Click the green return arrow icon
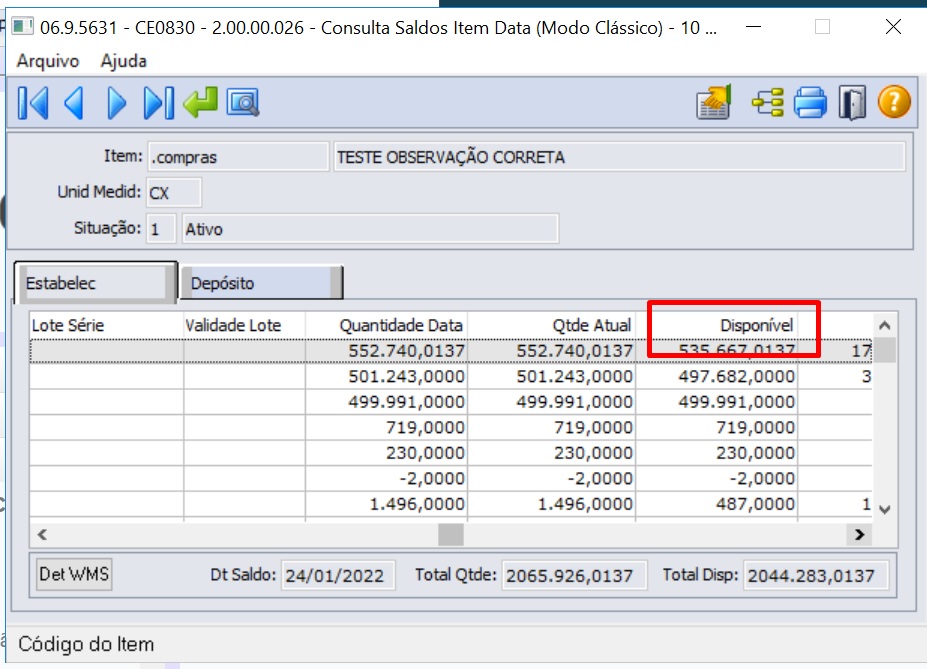Screen dimensions: 927x669 (200, 102)
